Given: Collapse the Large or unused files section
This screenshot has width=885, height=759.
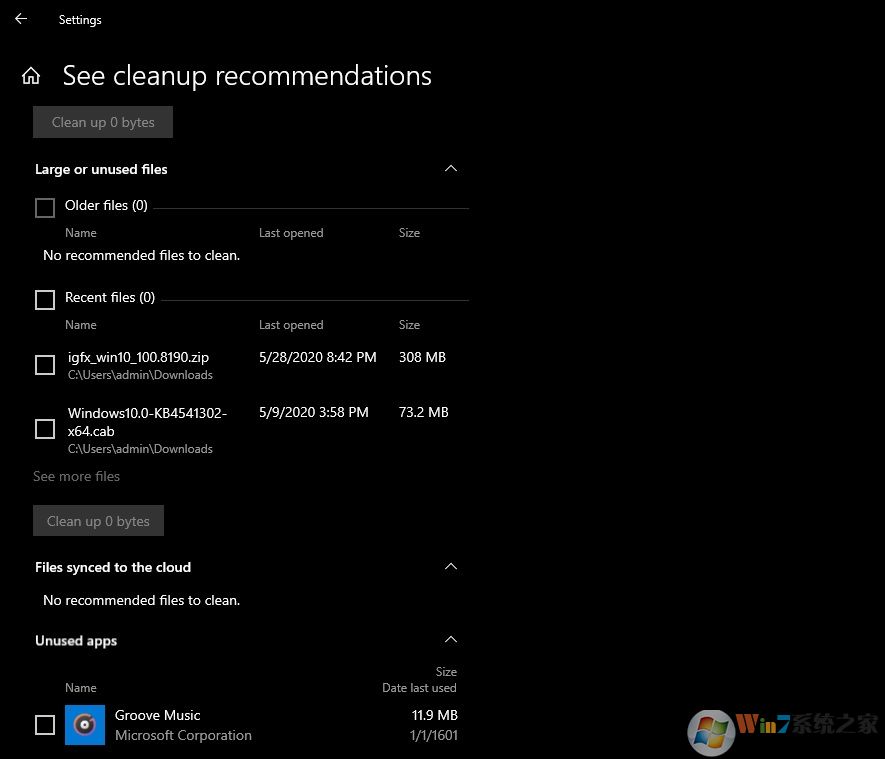Looking at the screenshot, I should [451, 169].
